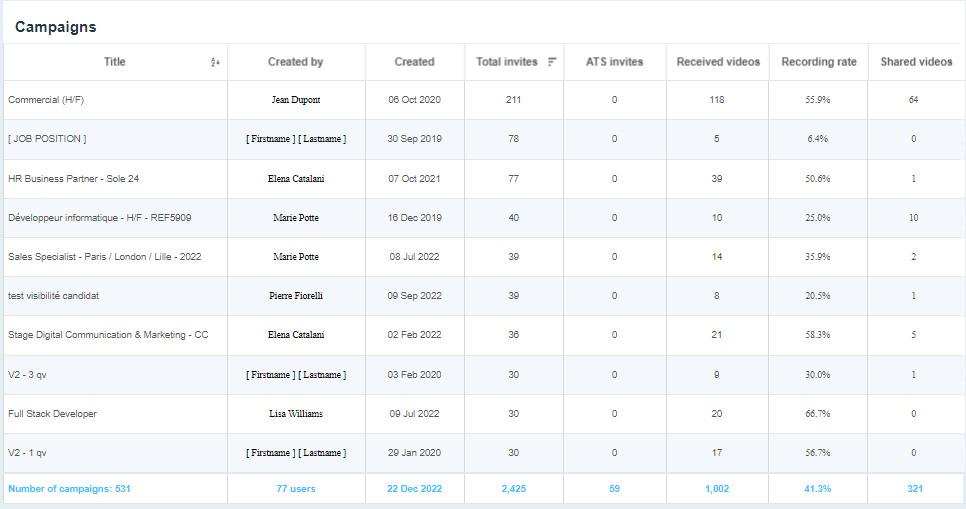Select the test visibilité candidat campaign
966x509 pixels.
point(56,296)
